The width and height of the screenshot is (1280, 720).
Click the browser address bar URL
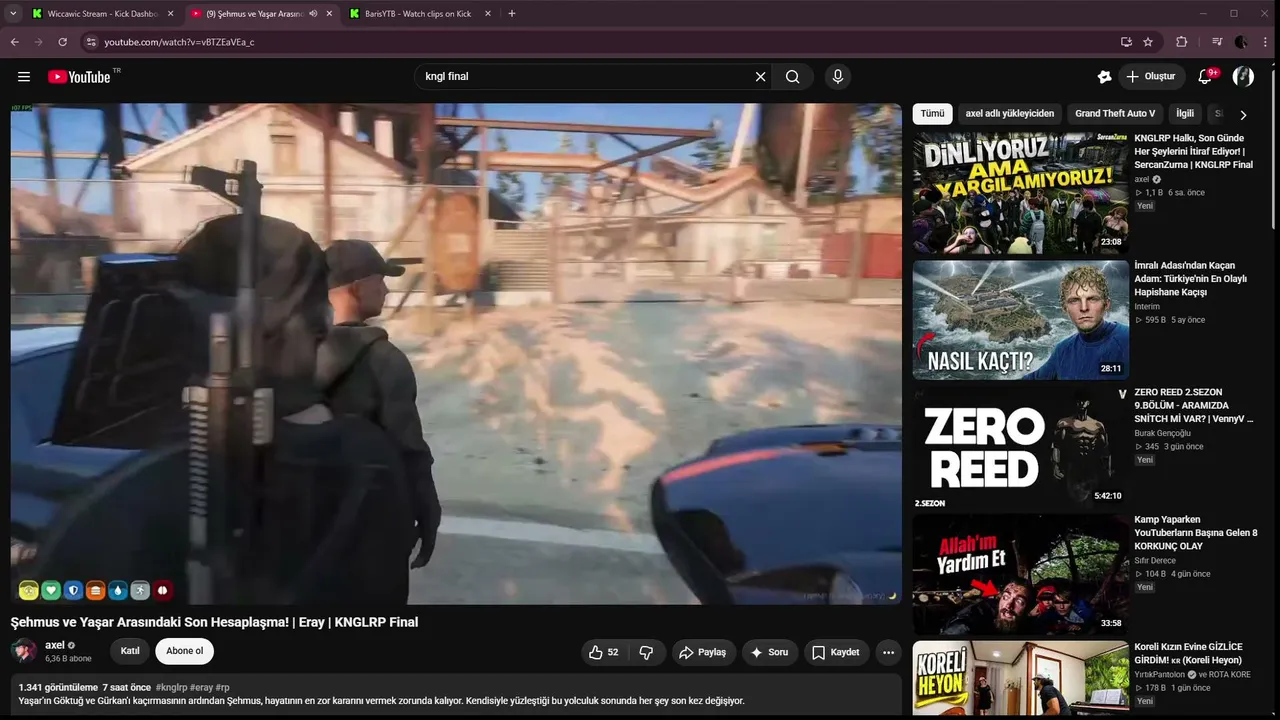[180, 42]
